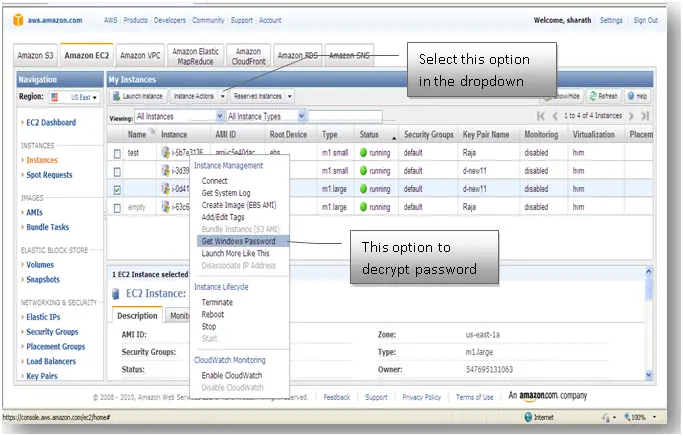
Task: Choose Connect from context menu
Action: tap(214, 180)
